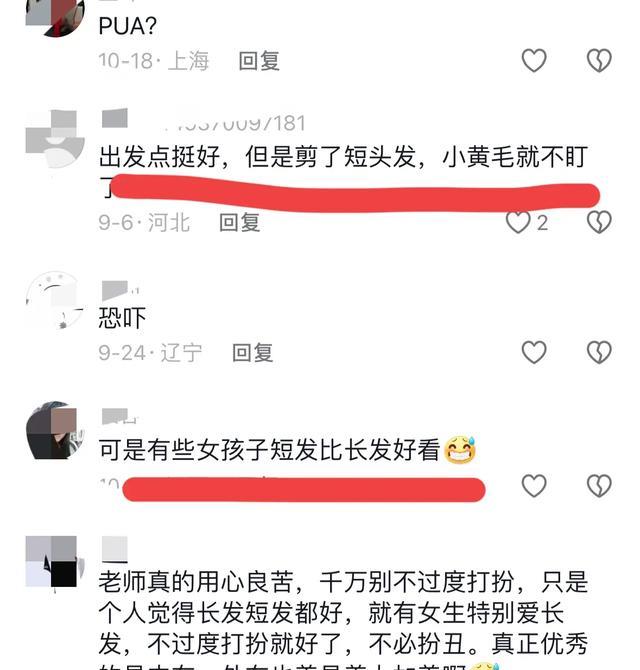Dislike the 短发比长发好看 comment

pyautogui.click(x=599, y=486)
